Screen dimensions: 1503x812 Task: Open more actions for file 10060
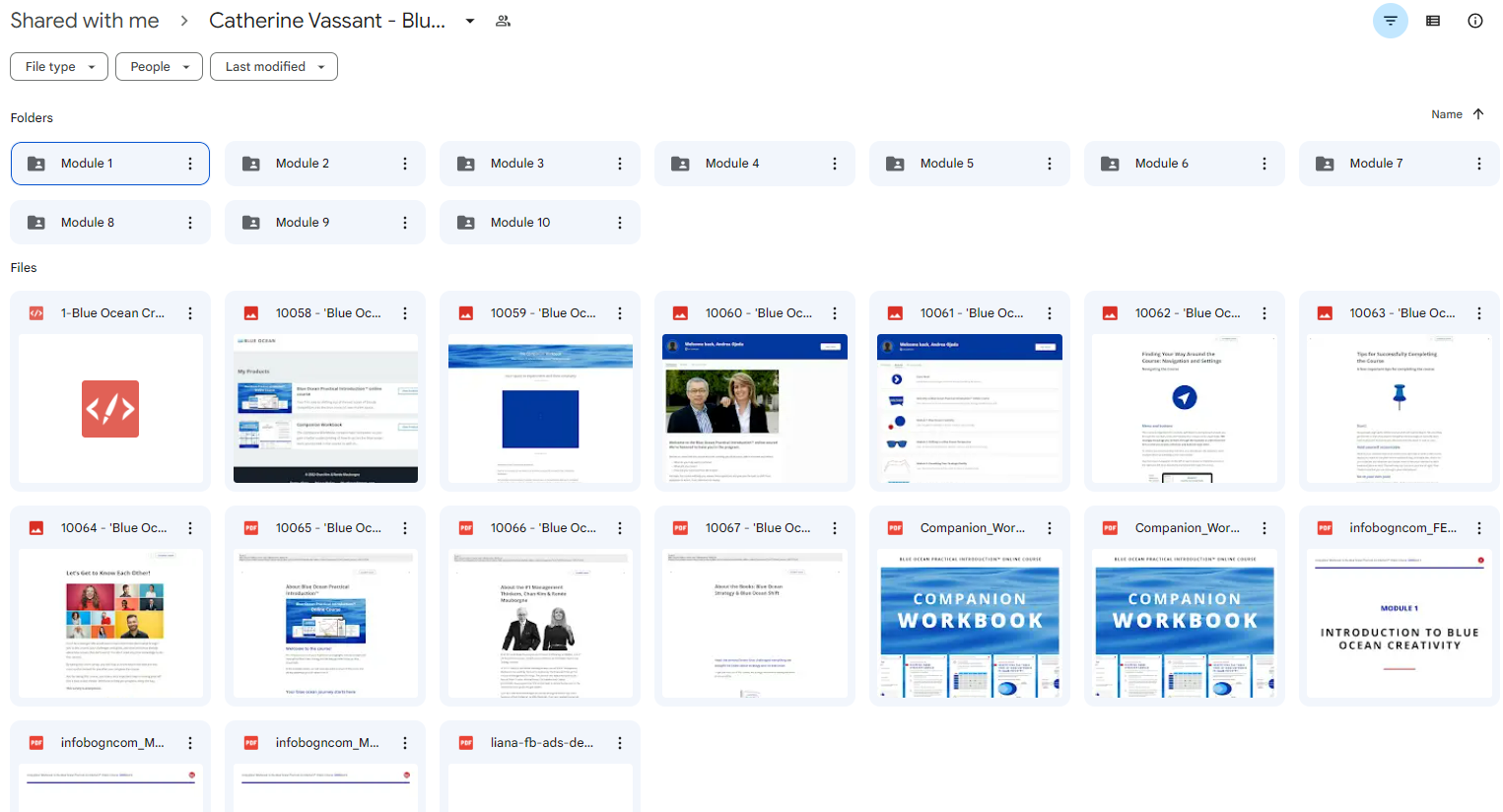835,313
